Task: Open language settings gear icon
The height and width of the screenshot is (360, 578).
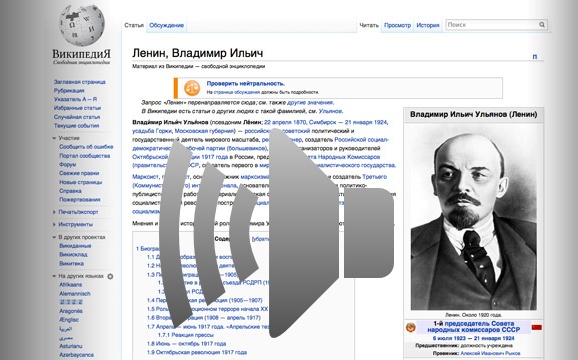Action: (x=110, y=276)
